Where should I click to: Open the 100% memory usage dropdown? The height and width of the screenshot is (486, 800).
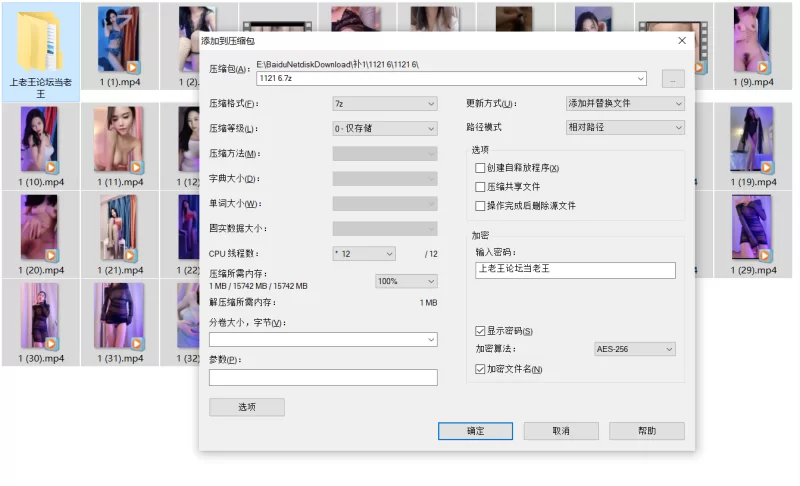406,281
